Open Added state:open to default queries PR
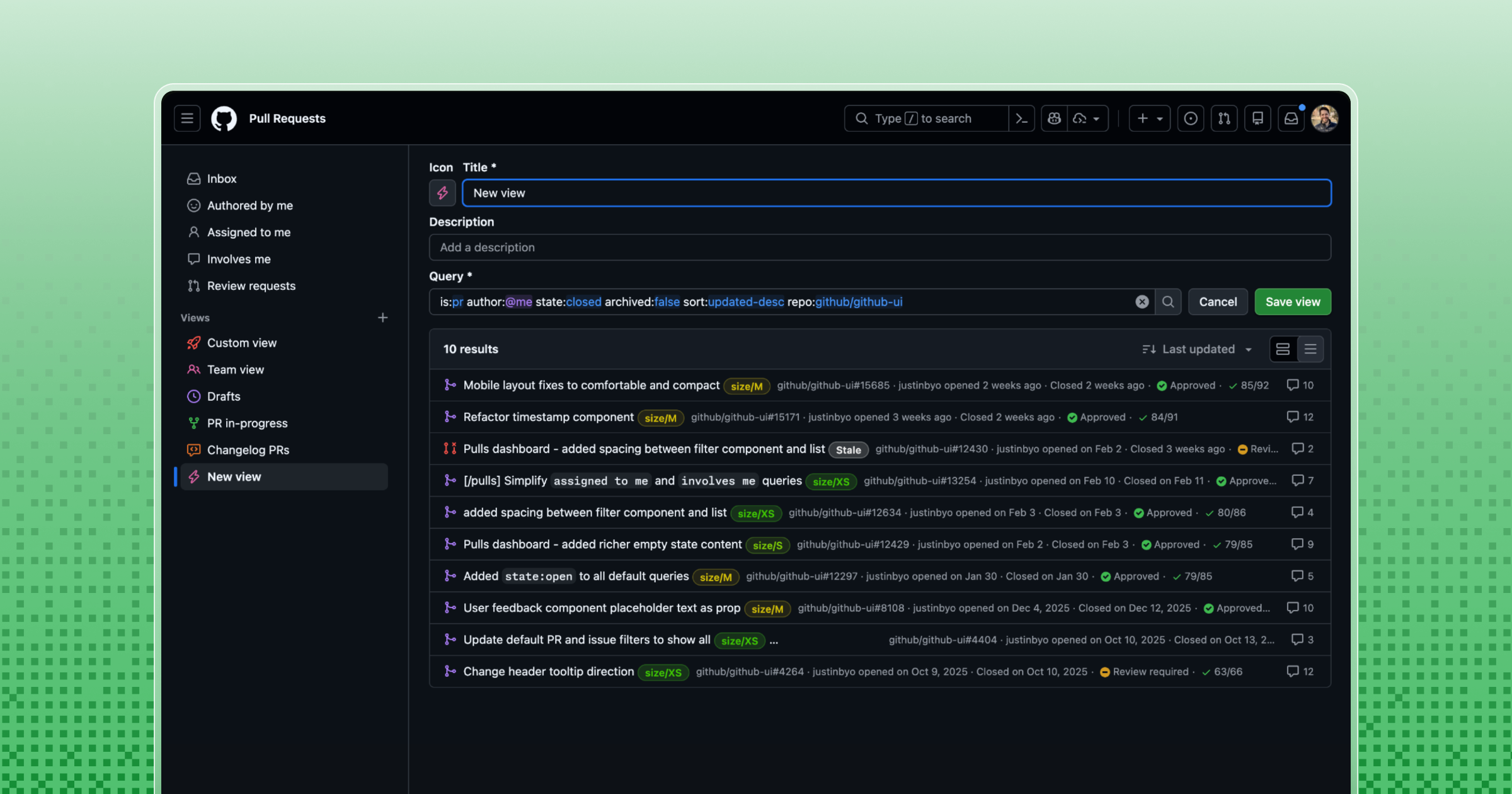This screenshot has width=1512, height=794. (576, 577)
